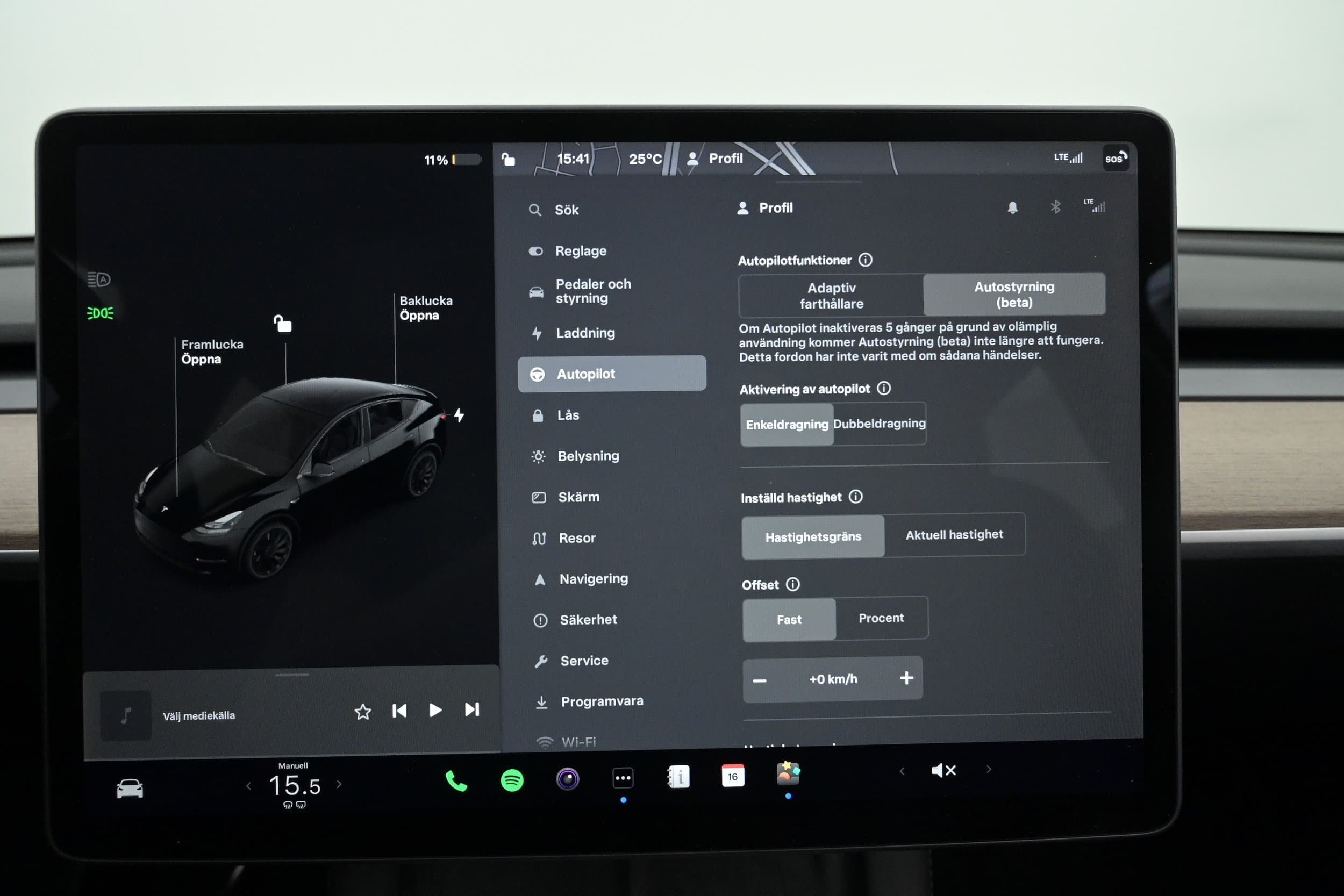
Task: Show info for Aktivering av autopilot
Action: click(x=884, y=389)
